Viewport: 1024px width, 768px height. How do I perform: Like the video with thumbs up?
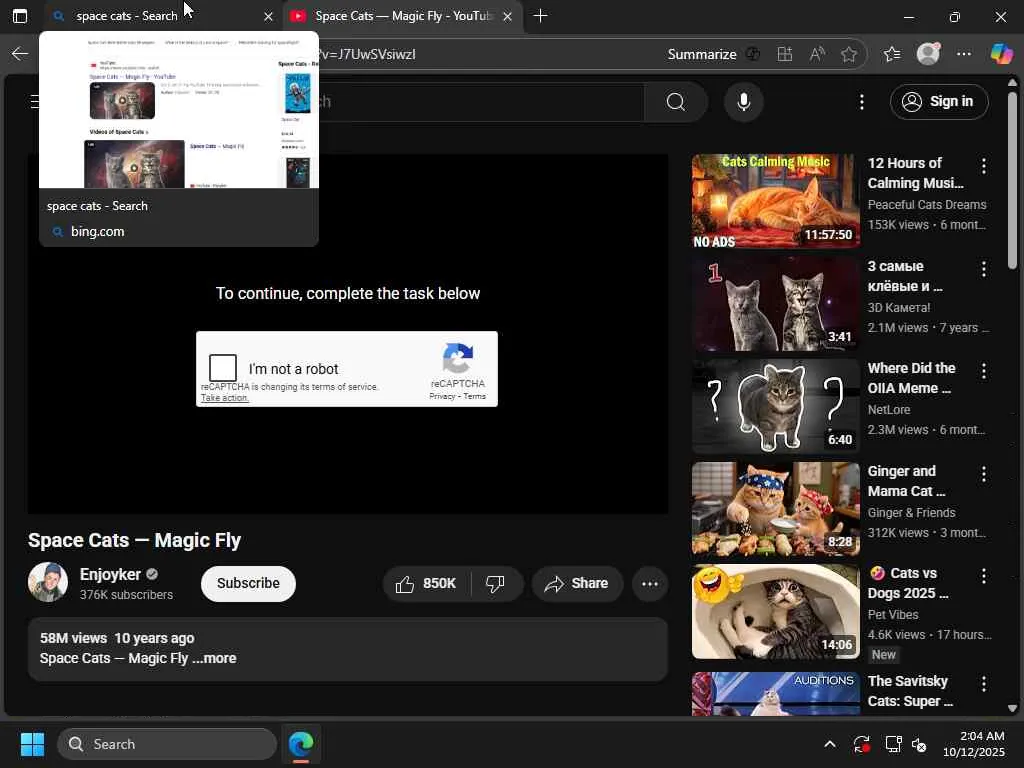click(426, 584)
